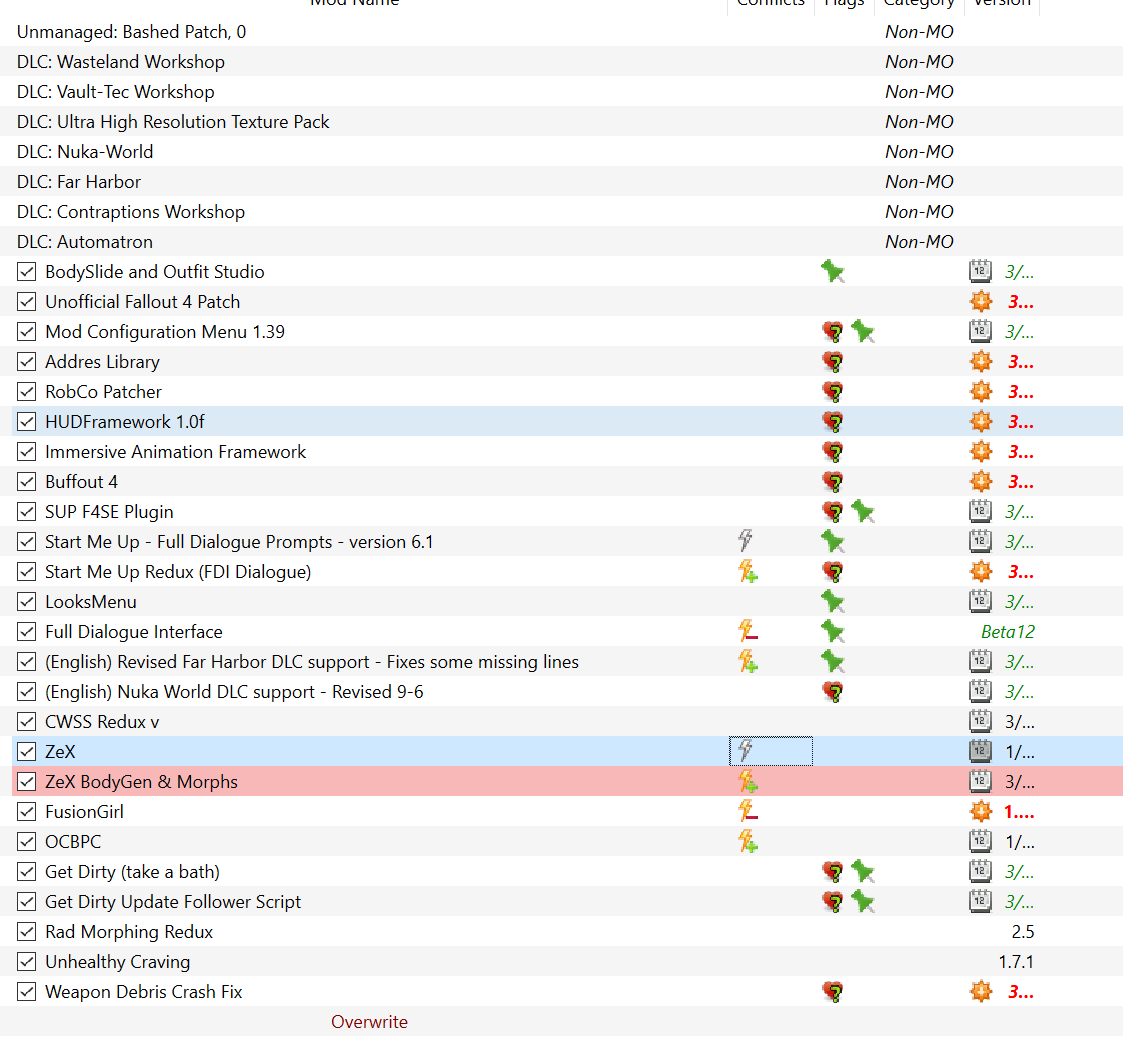Select the Immersive Animation Framework mod name
The width and height of the screenshot is (1123, 1049).
click(x=175, y=452)
